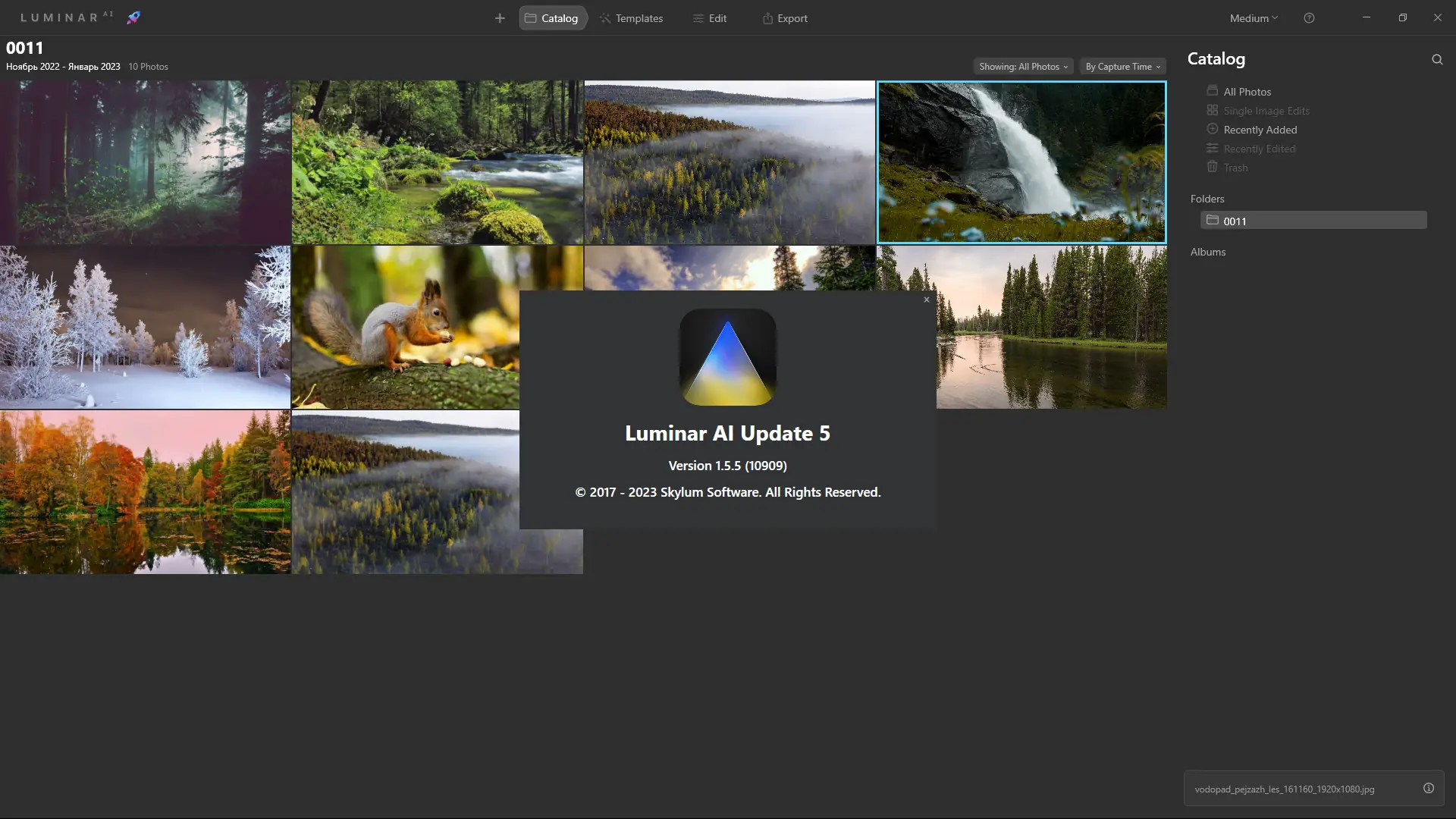1456x819 pixels.
Task: Open the Catalog tab
Action: coord(552,18)
